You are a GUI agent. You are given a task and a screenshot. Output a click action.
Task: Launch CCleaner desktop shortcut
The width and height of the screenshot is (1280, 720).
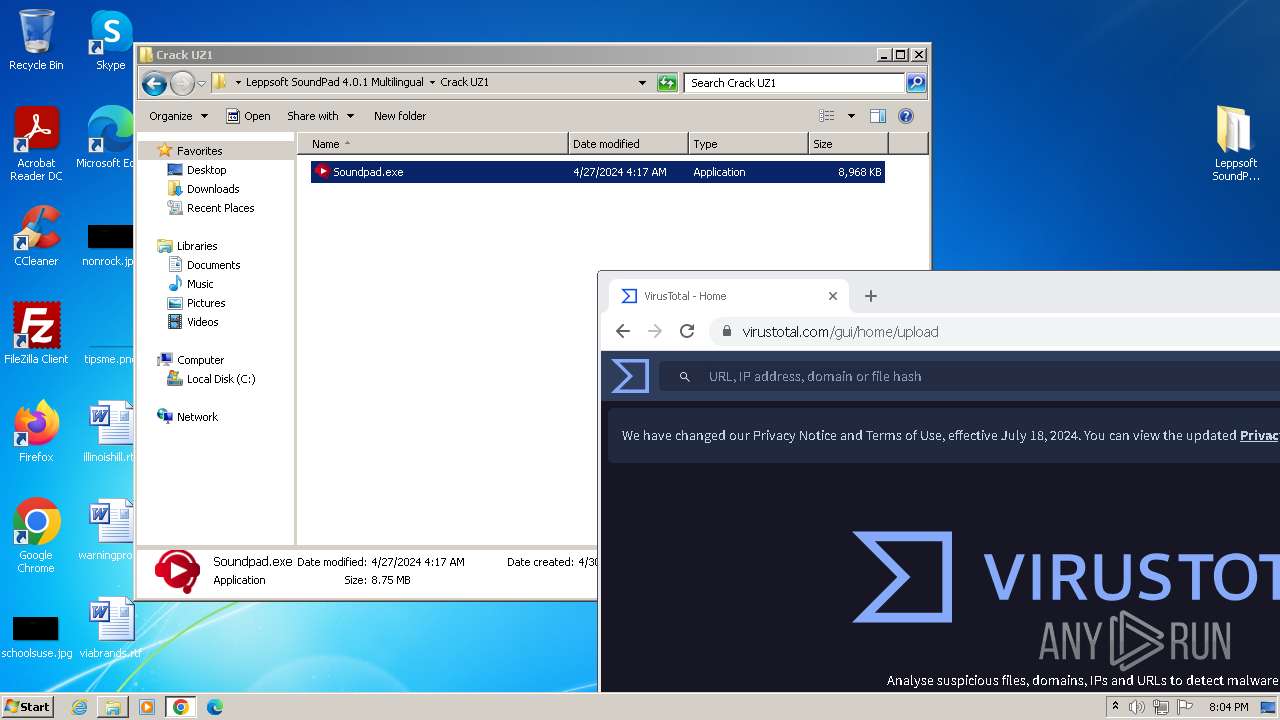pyautogui.click(x=36, y=236)
